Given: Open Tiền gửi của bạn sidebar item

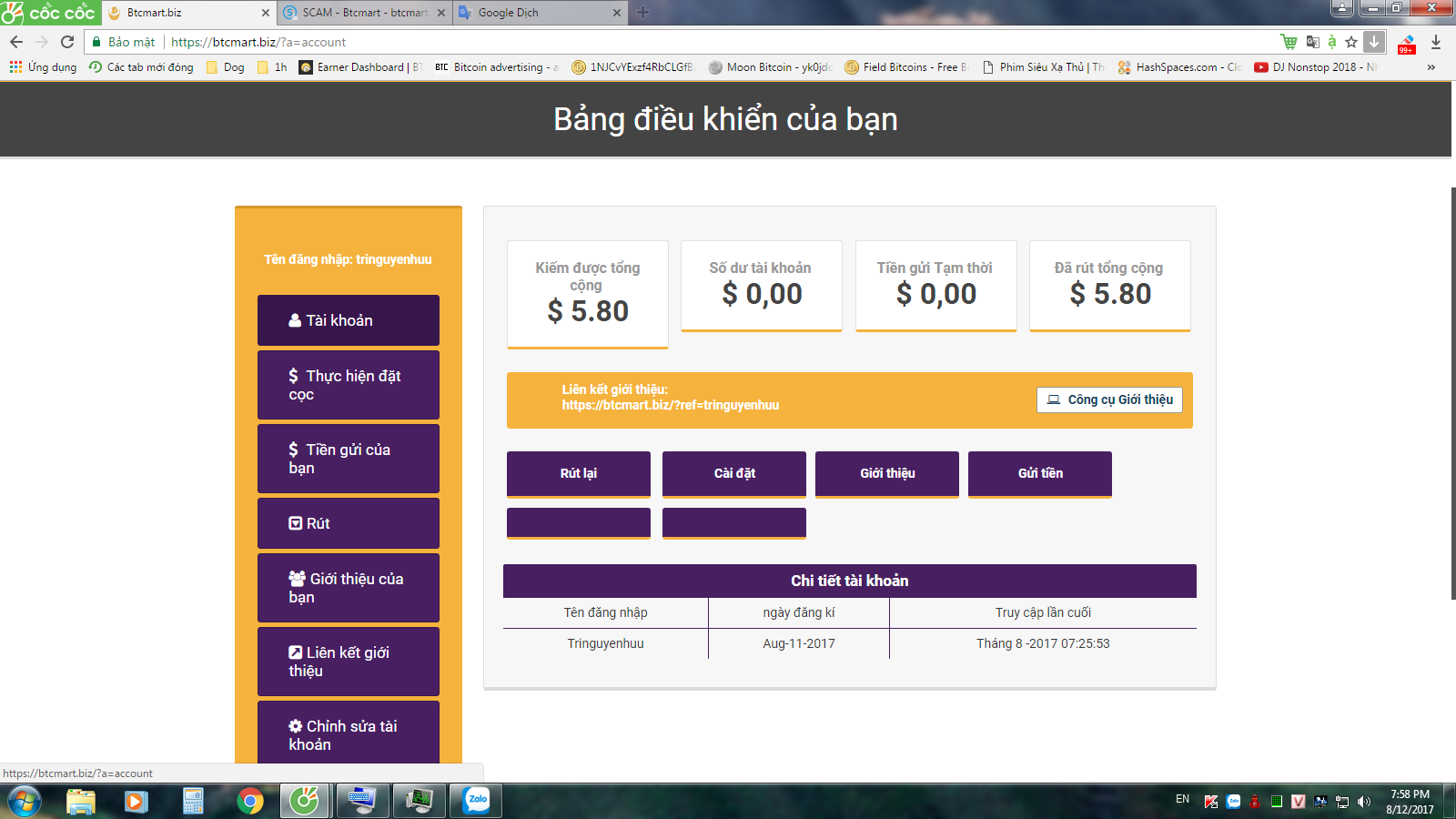Looking at the screenshot, I should (349, 459).
